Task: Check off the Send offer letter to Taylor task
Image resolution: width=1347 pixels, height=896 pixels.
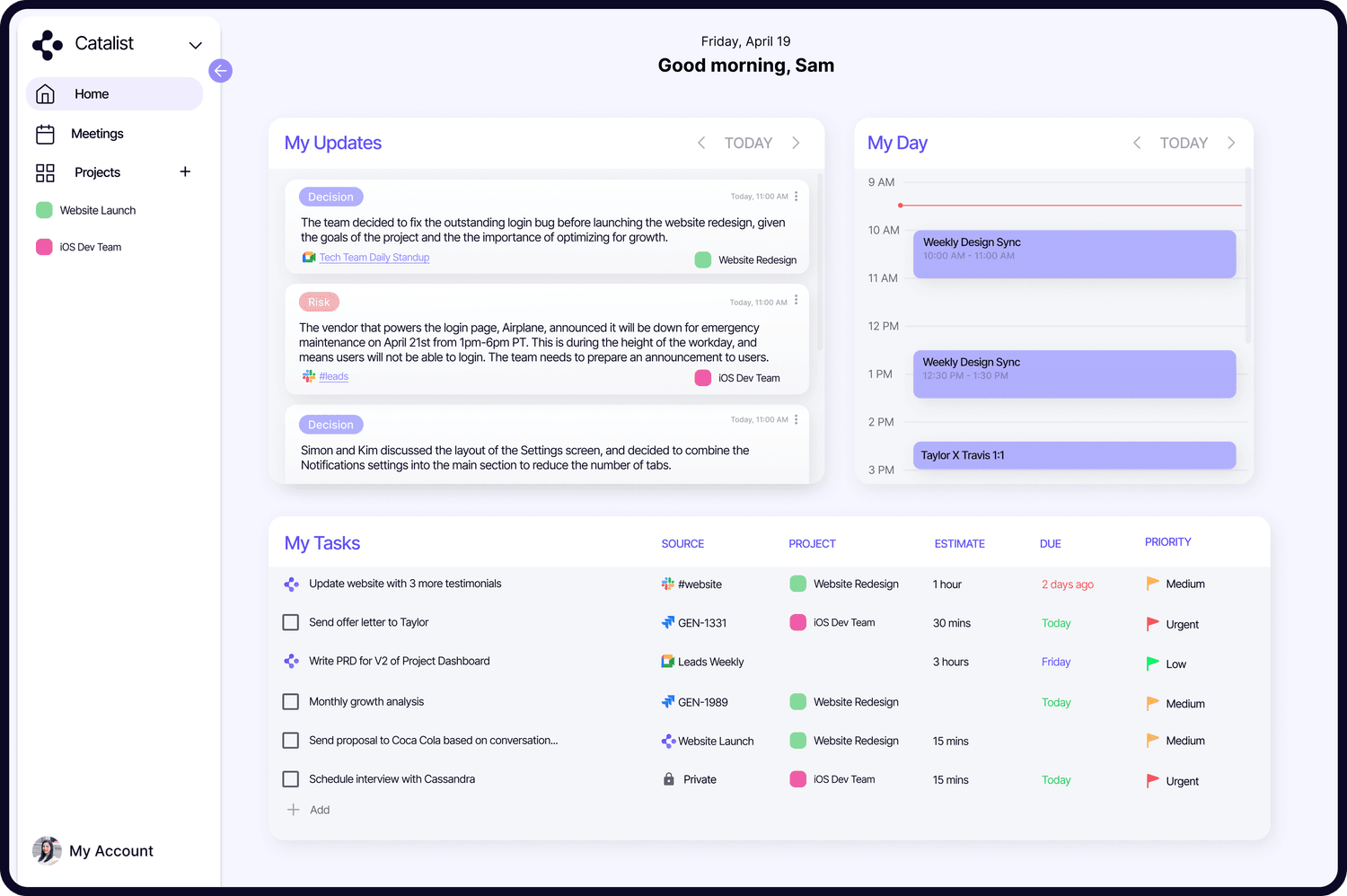Action: click(290, 622)
